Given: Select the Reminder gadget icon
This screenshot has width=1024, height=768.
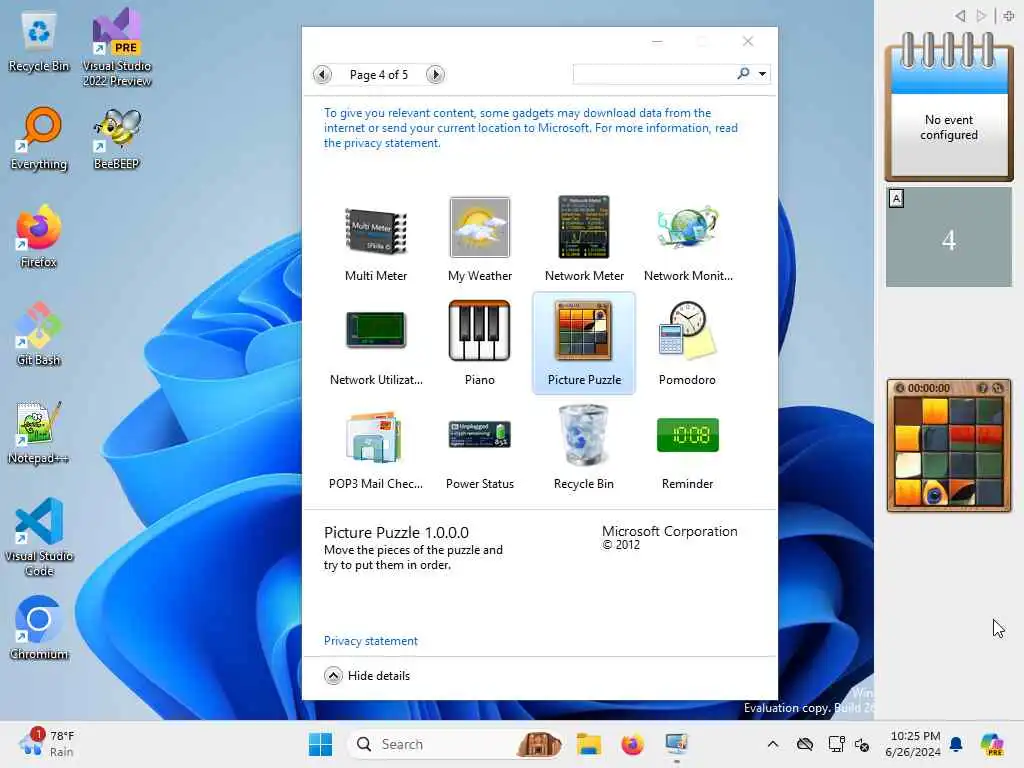Looking at the screenshot, I should pos(688,435).
